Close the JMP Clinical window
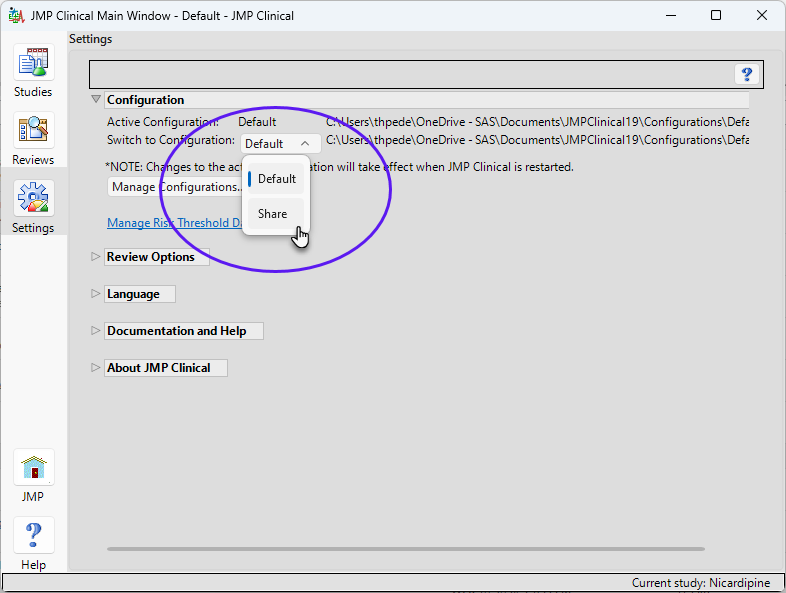This screenshot has height=593, width=786. (761, 16)
